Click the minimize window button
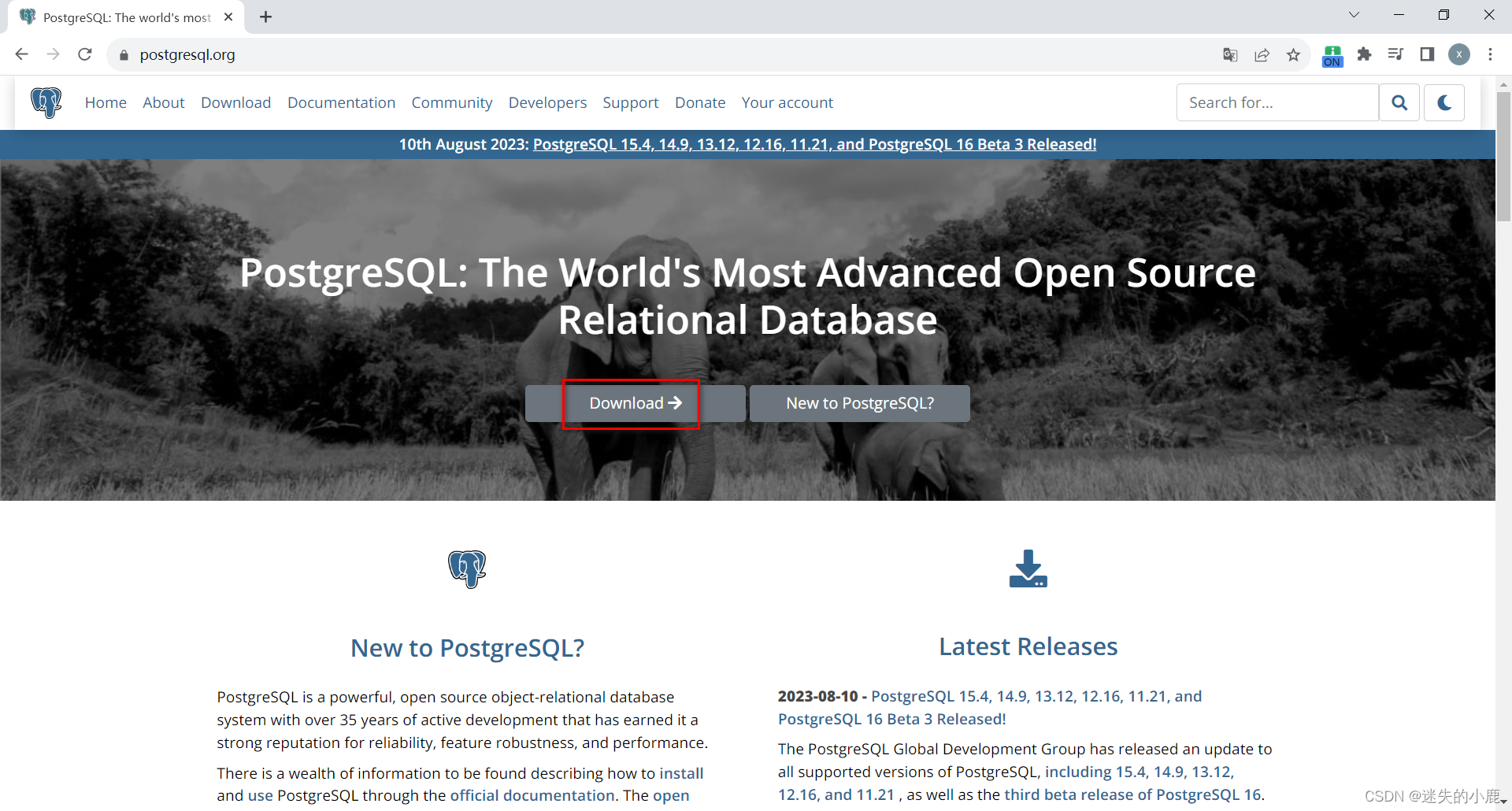Screen dimensions: 1512x811 coord(1399,15)
